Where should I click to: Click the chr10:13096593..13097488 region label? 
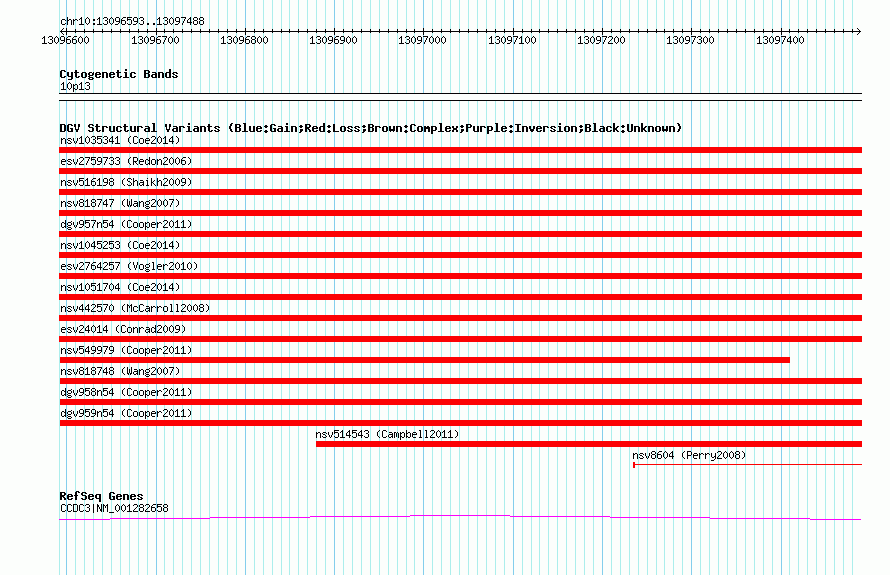click(132, 22)
